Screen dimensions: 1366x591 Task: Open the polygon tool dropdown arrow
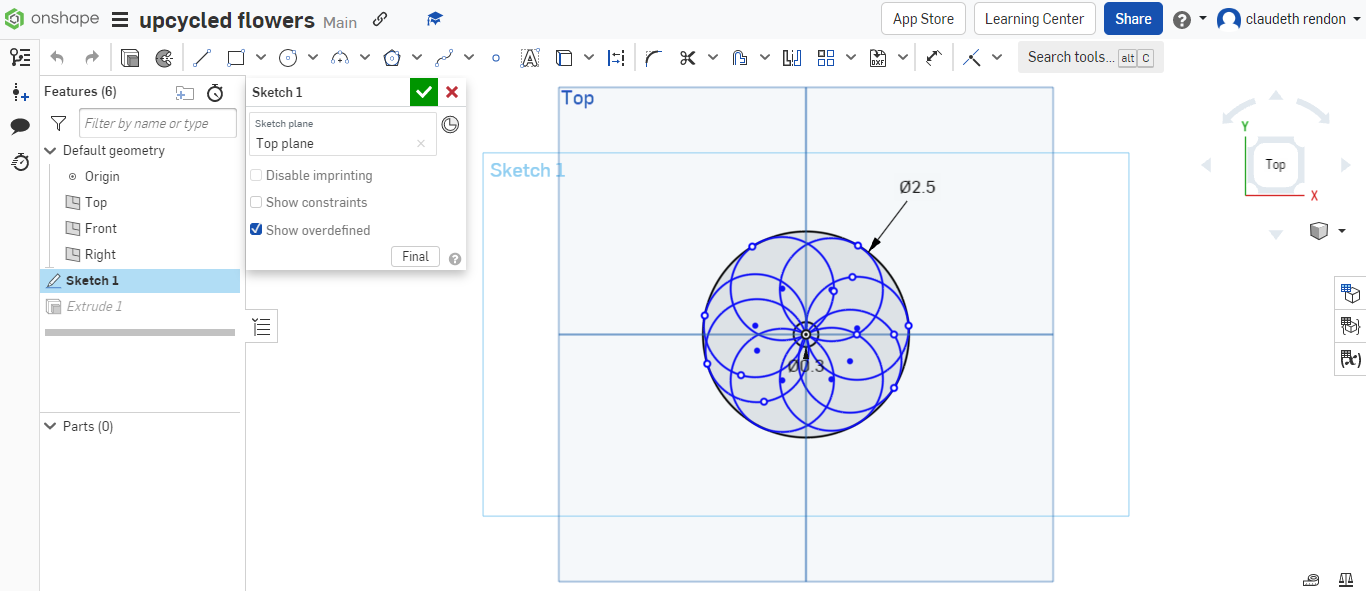(x=417, y=58)
